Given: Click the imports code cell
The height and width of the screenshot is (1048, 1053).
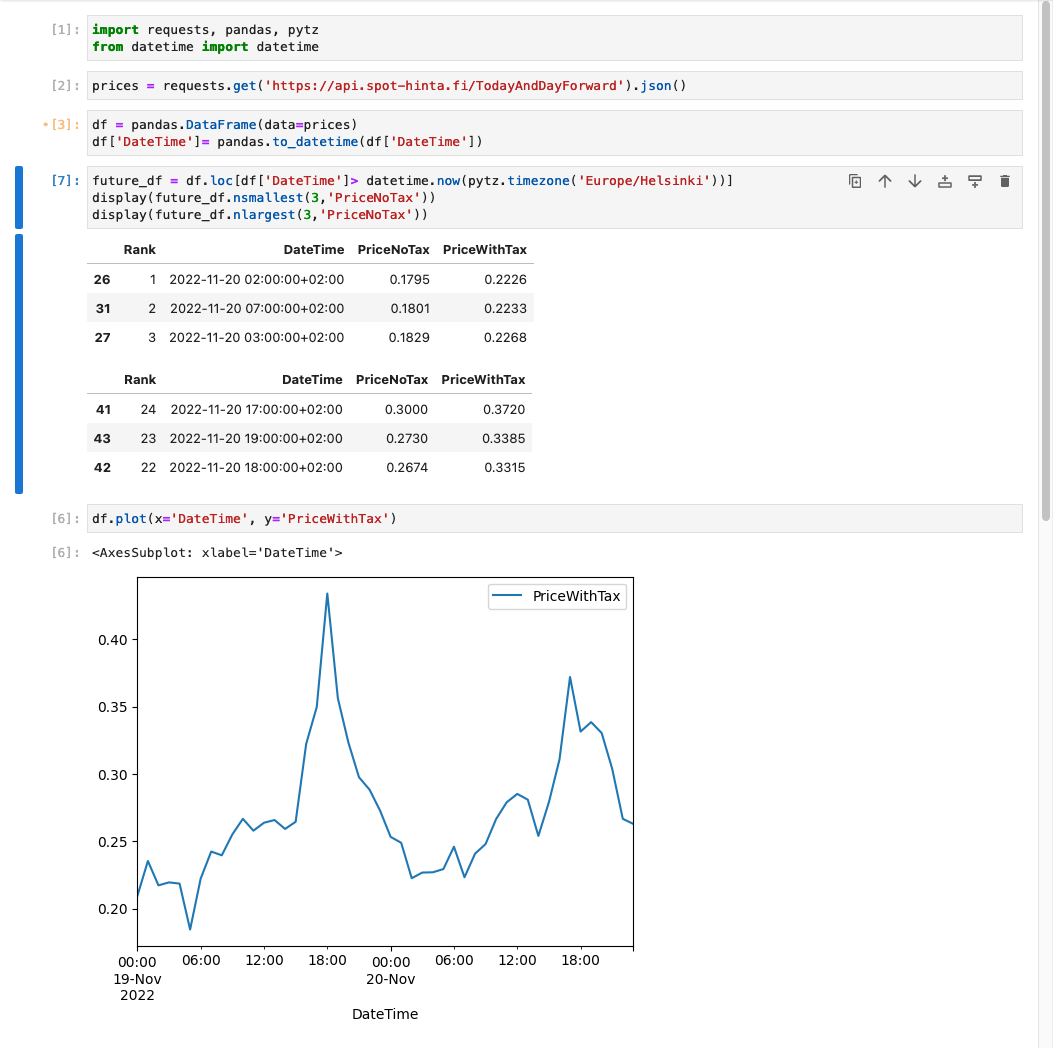Looking at the screenshot, I should 554,38.
